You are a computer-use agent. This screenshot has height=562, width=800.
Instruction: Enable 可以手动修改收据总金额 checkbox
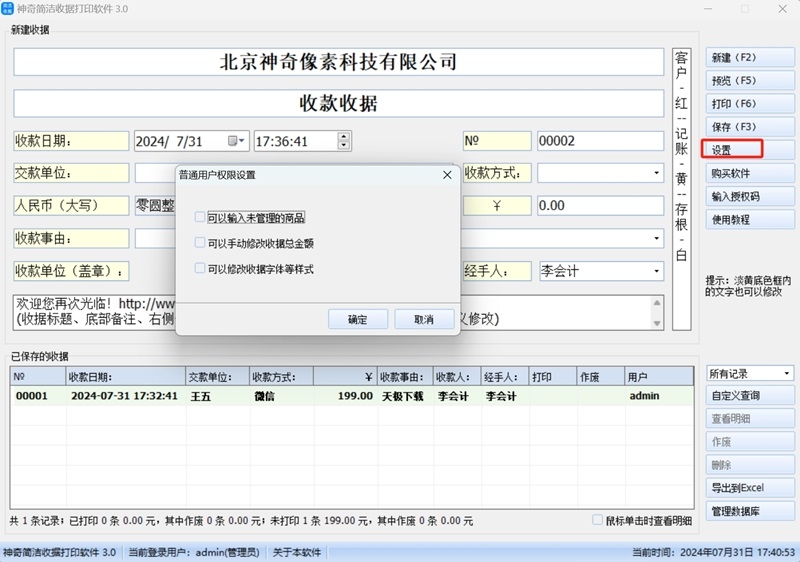click(x=200, y=243)
